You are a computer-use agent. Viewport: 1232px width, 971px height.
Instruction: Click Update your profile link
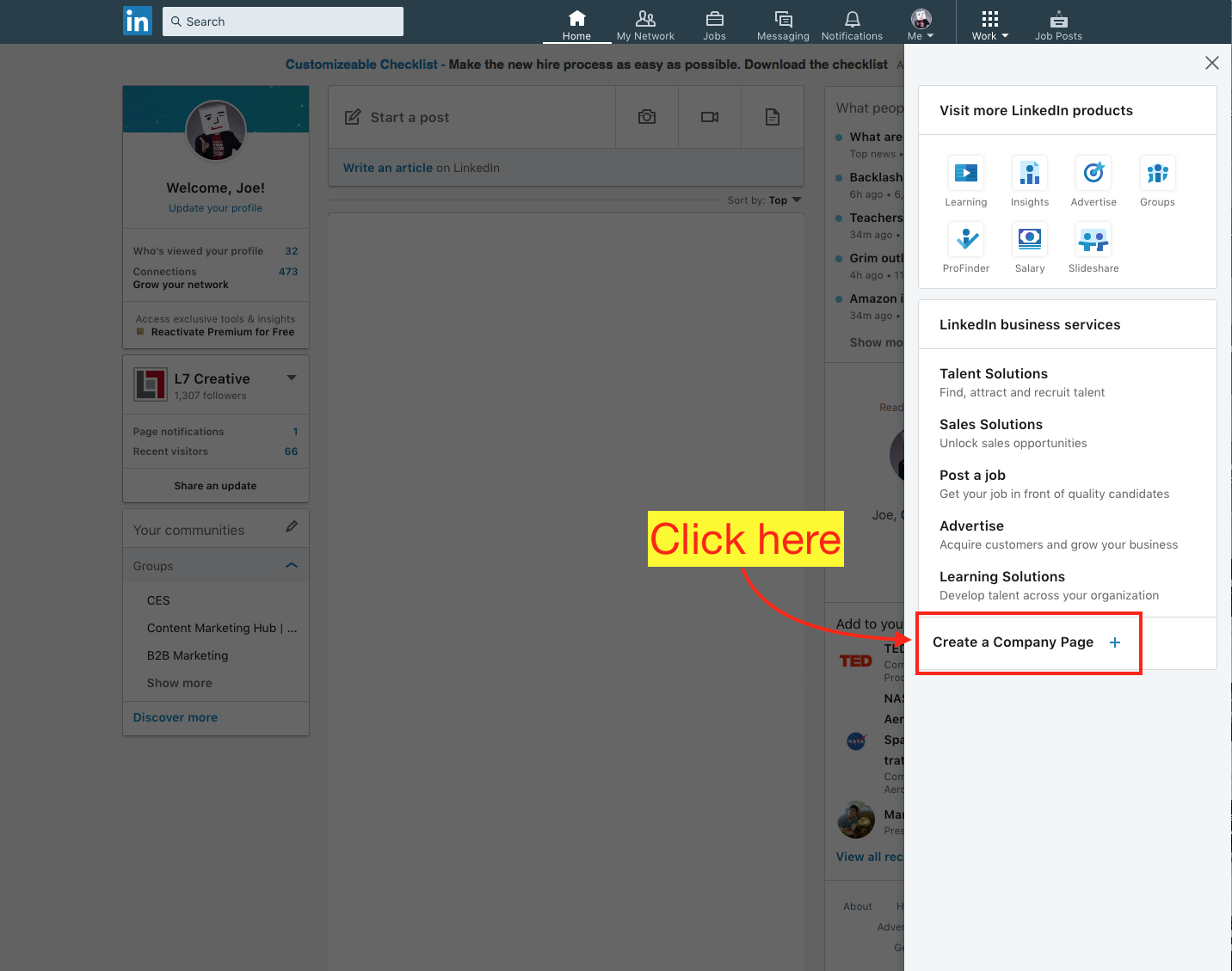[215, 208]
